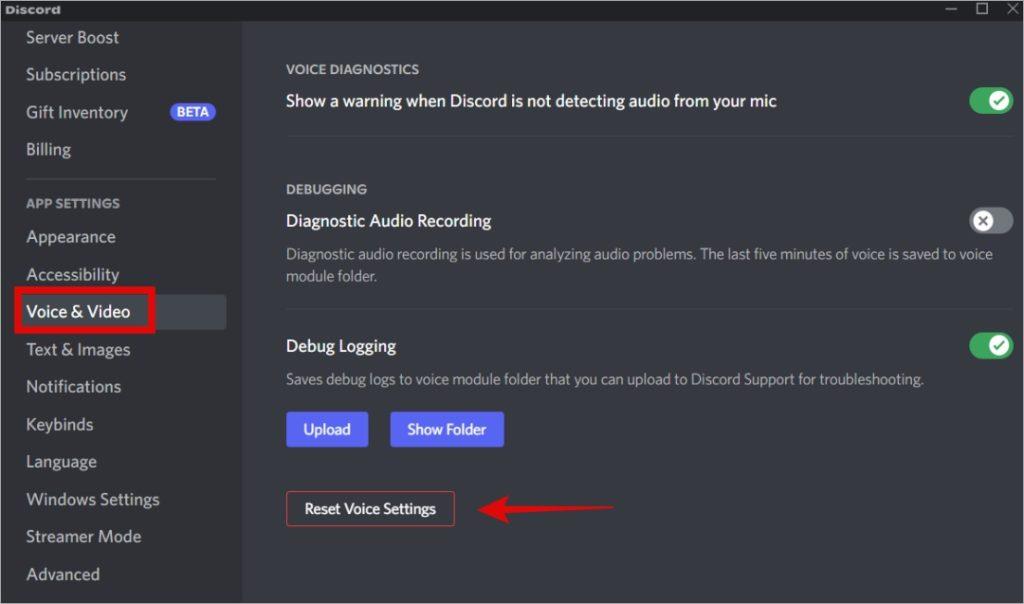Open Text & Images settings
Viewport: 1024px width, 604px height.
[x=78, y=350]
